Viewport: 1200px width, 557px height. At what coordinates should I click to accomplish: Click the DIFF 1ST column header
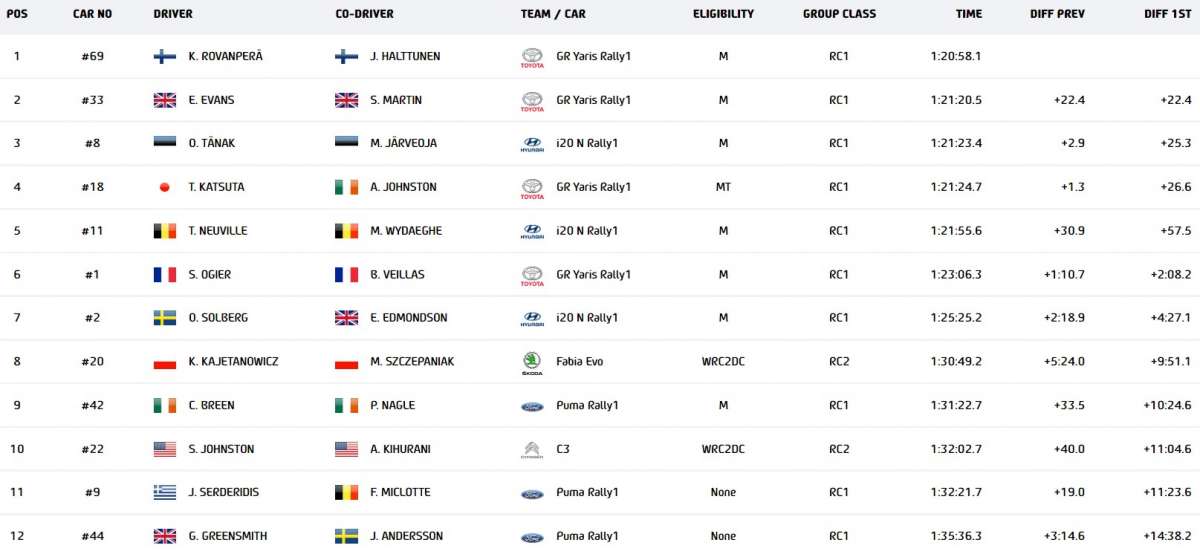click(x=1167, y=14)
